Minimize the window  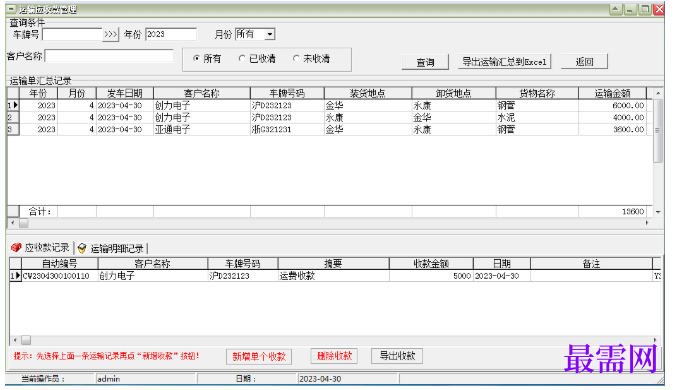[630, 9]
